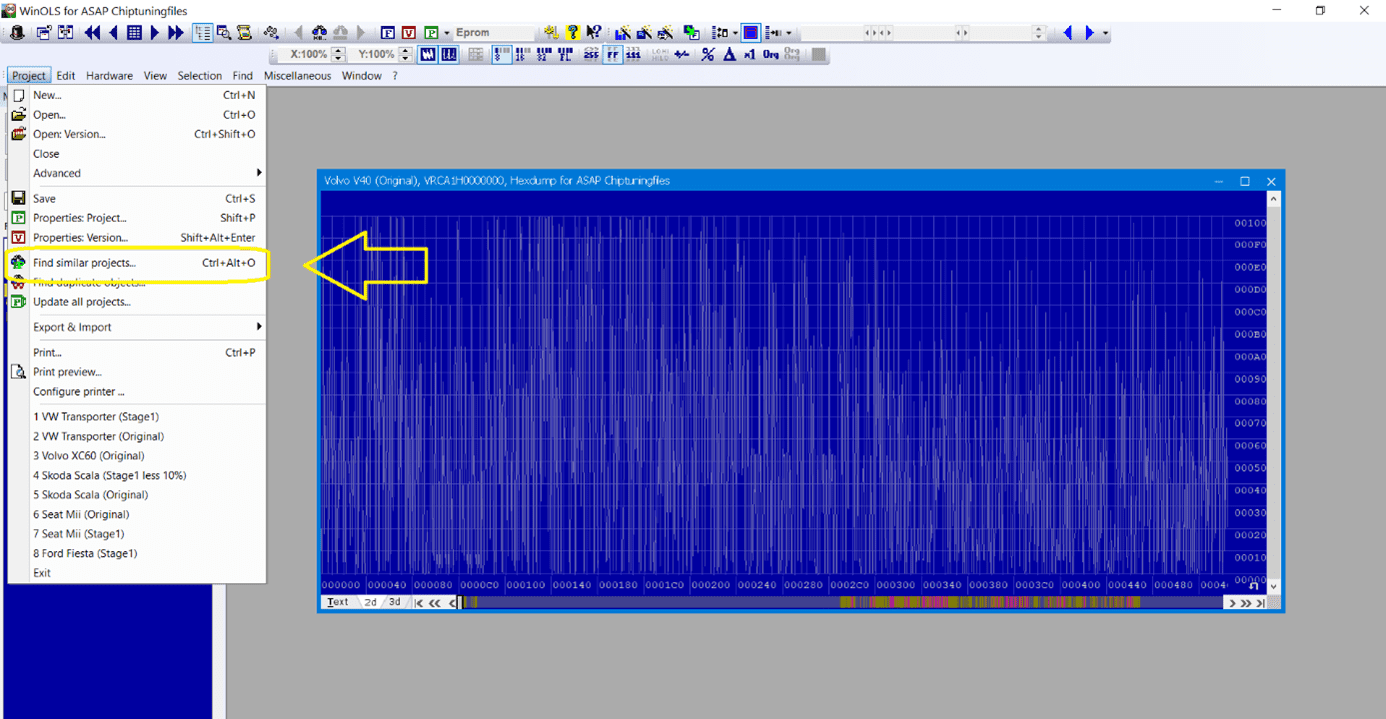Show original values with the Org icon
Screen dimensions: 1386x719
(771, 55)
